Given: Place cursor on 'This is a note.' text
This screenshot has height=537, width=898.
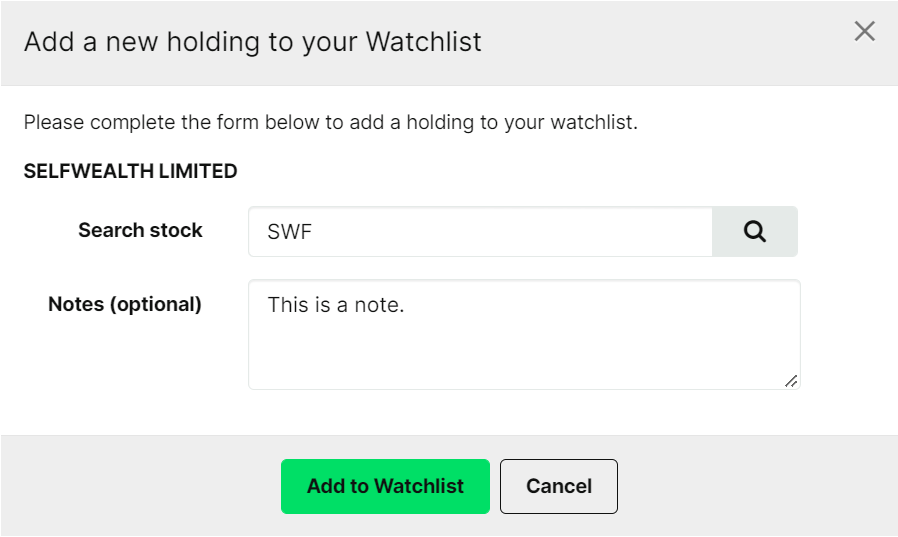Looking at the screenshot, I should click(x=336, y=305).
